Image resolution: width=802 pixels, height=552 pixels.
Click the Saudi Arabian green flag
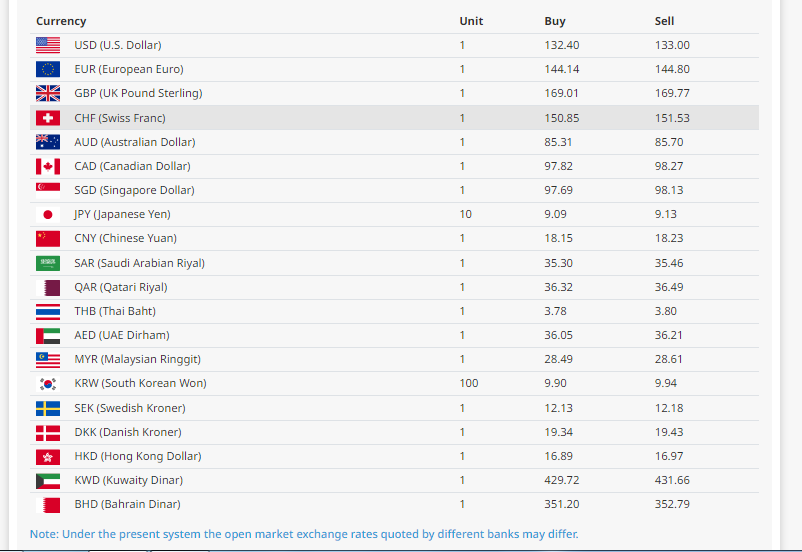[x=48, y=263]
